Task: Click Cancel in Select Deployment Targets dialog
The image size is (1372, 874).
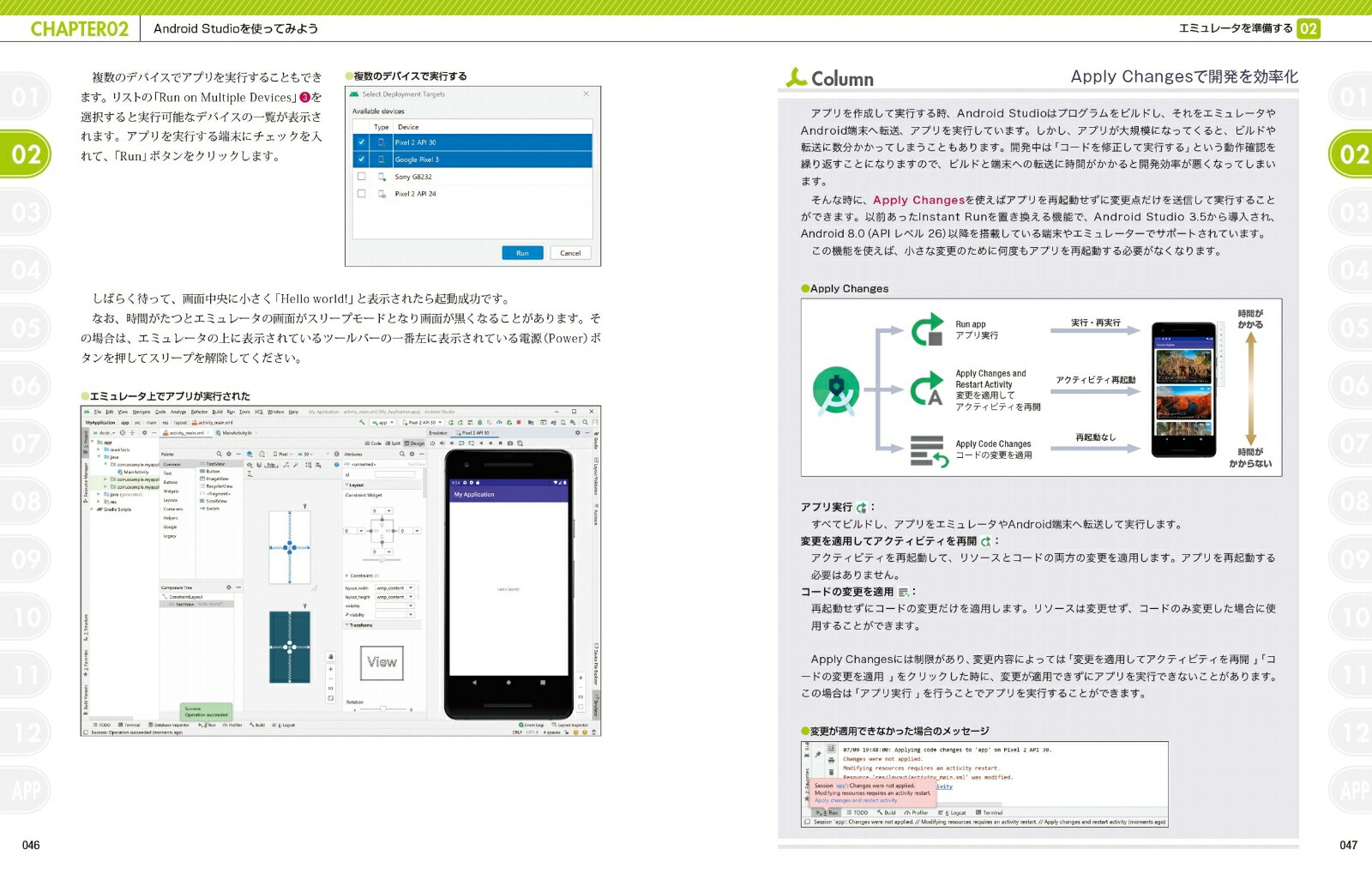Action: pyautogui.click(x=570, y=253)
